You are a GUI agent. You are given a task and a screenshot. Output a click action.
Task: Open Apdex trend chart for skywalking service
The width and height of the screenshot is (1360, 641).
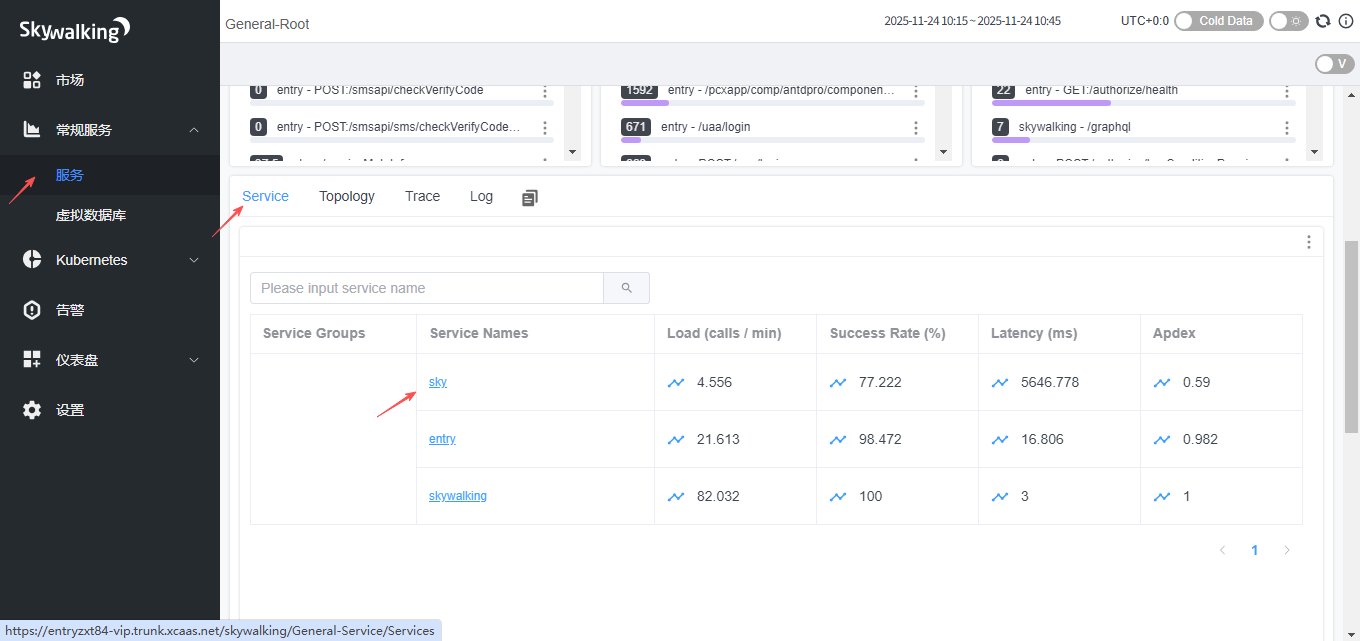1161,496
